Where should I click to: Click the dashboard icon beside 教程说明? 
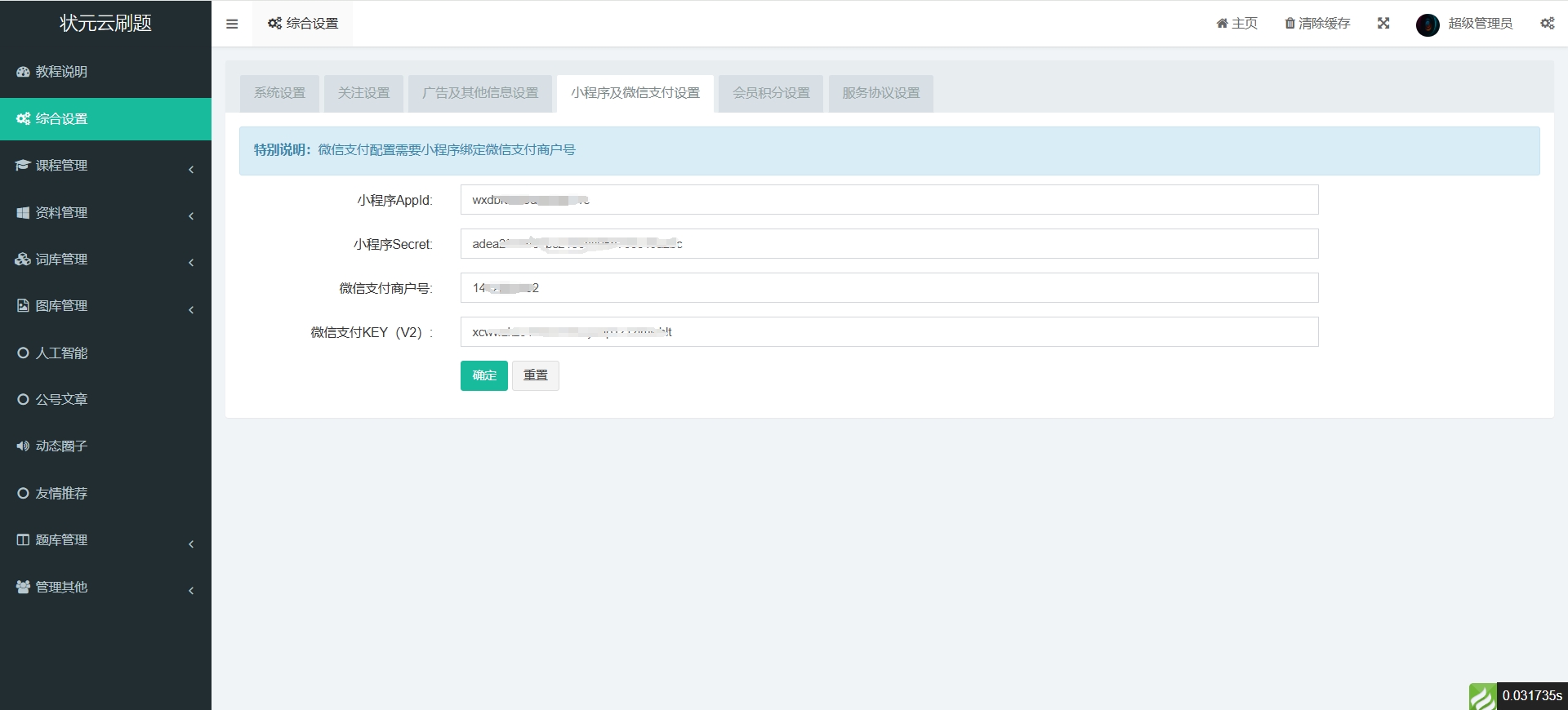pyautogui.click(x=23, y=72)
